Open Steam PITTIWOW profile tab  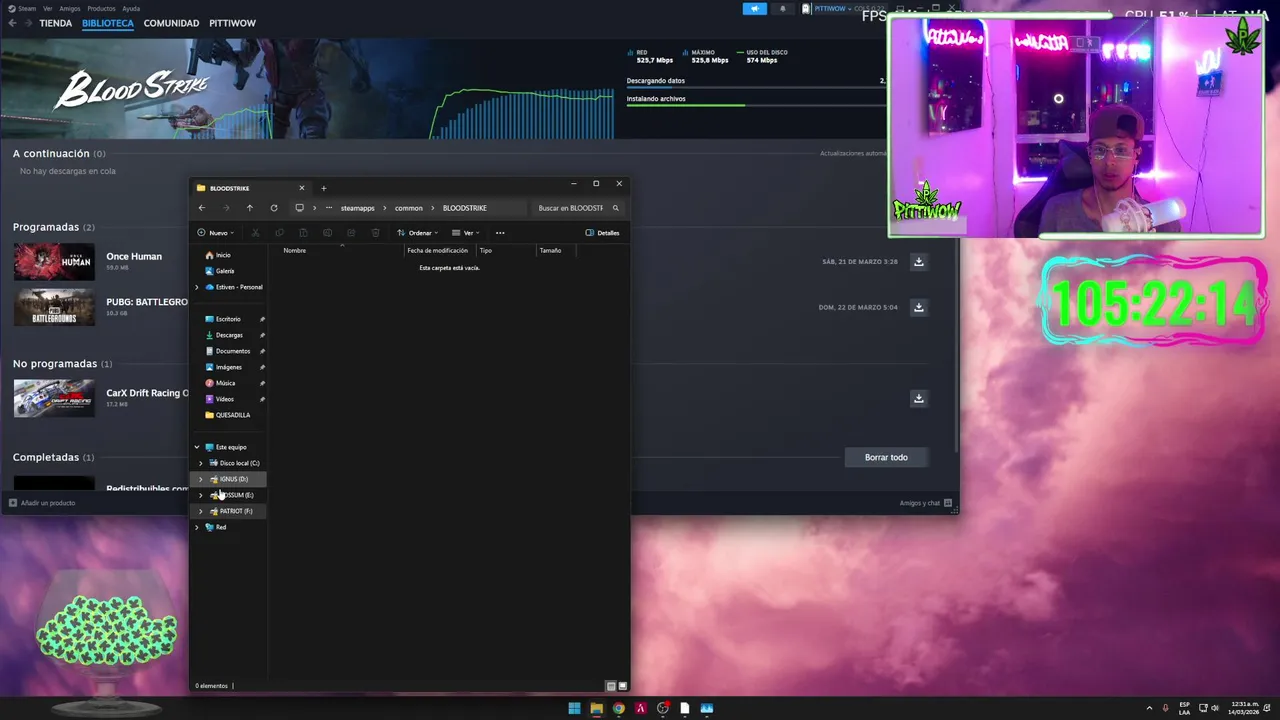click(232, 23)
